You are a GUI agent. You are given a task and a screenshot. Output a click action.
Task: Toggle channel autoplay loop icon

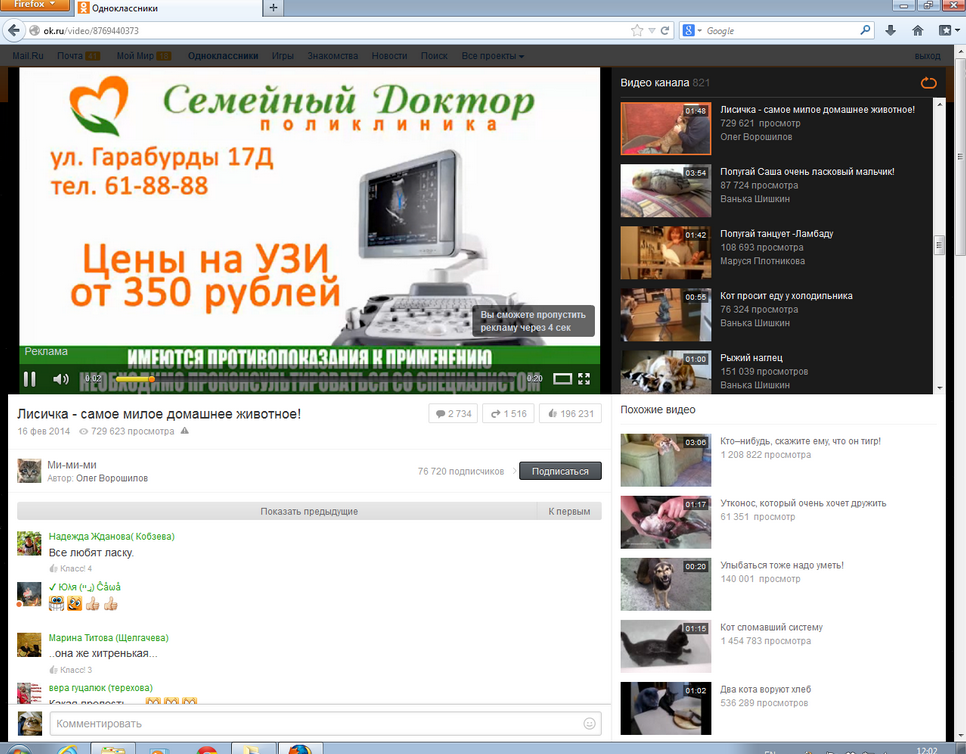[x=928, y=83]
